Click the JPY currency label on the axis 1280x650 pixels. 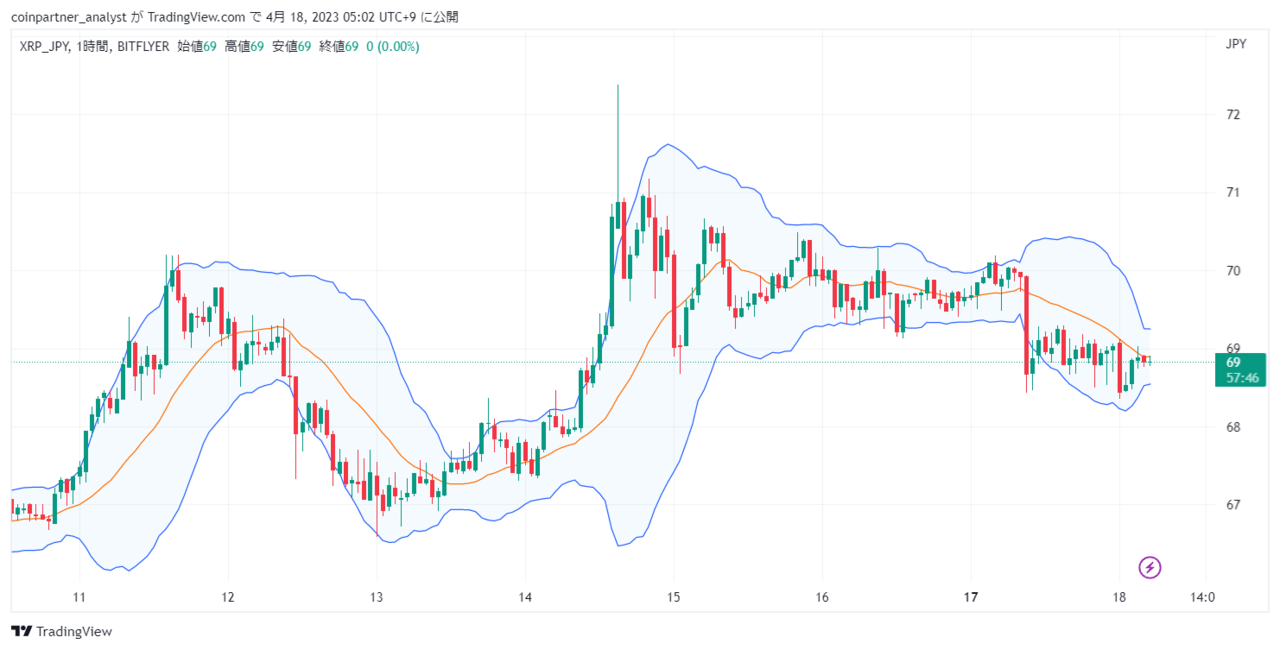(1235, 44)
